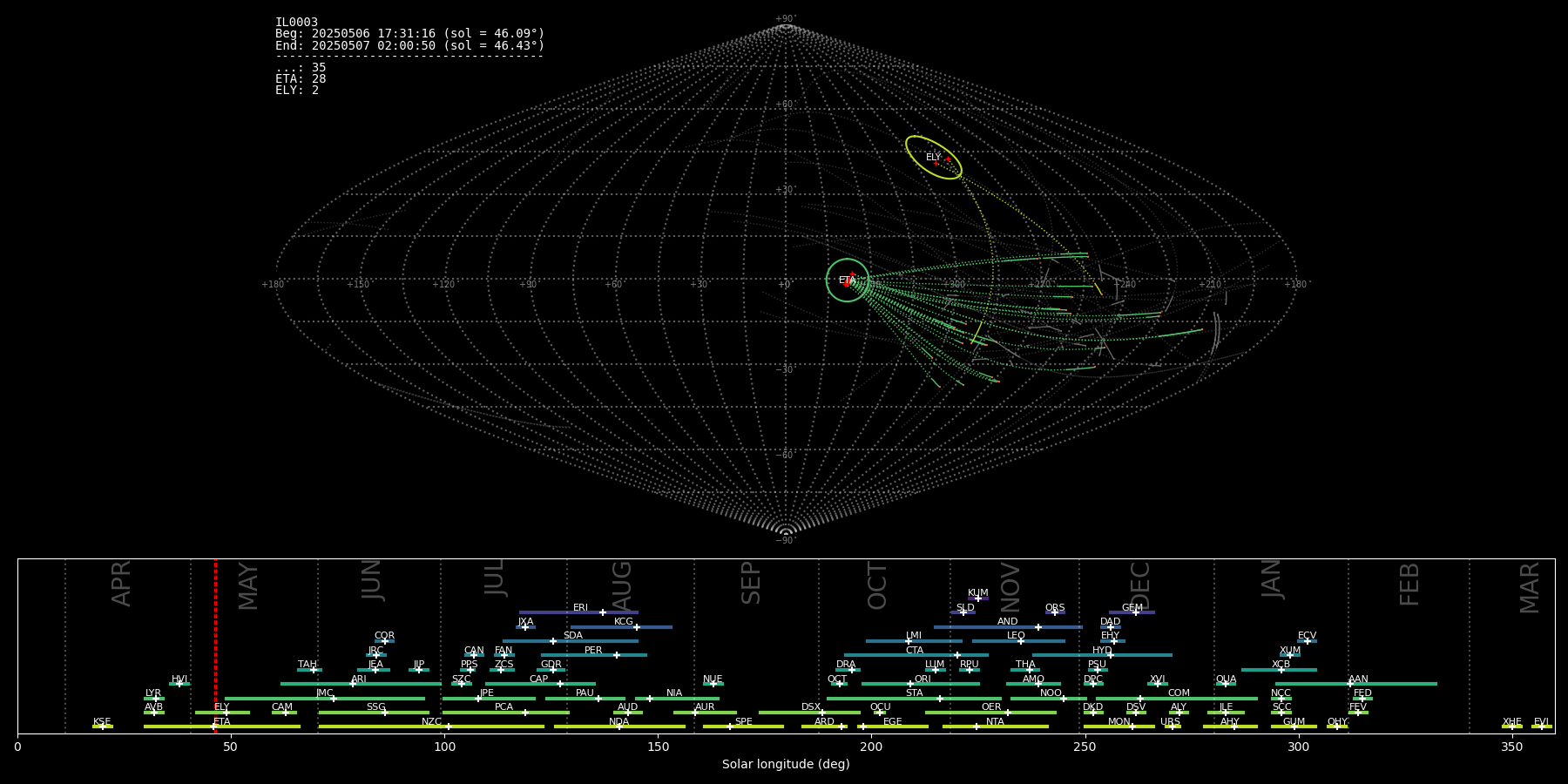Click the KCG shower label in timeline
Image resolution: width=1568 pixels, height=784 pixels.
coord(624,622)
